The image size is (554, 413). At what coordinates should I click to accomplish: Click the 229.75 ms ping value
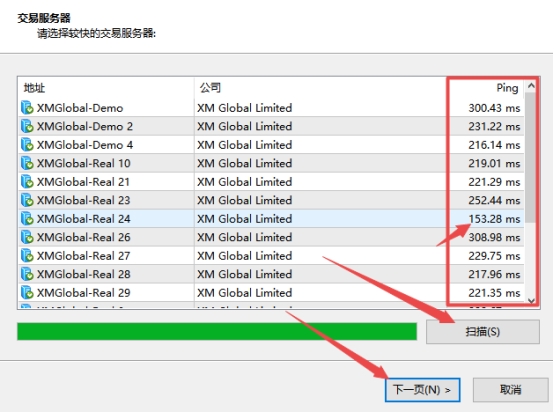click(x=494, y=256)
